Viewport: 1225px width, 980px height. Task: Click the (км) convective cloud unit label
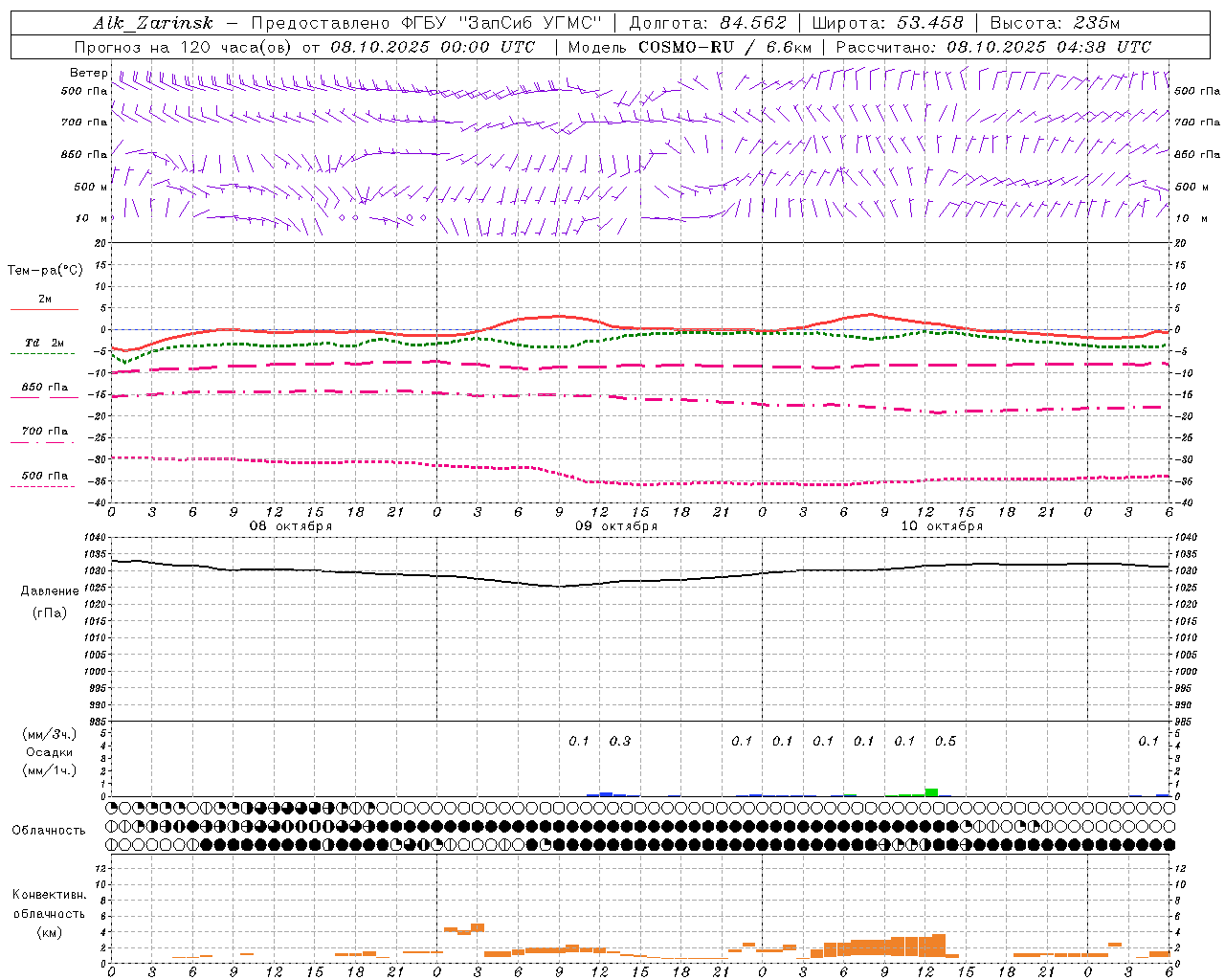[50, 932]
